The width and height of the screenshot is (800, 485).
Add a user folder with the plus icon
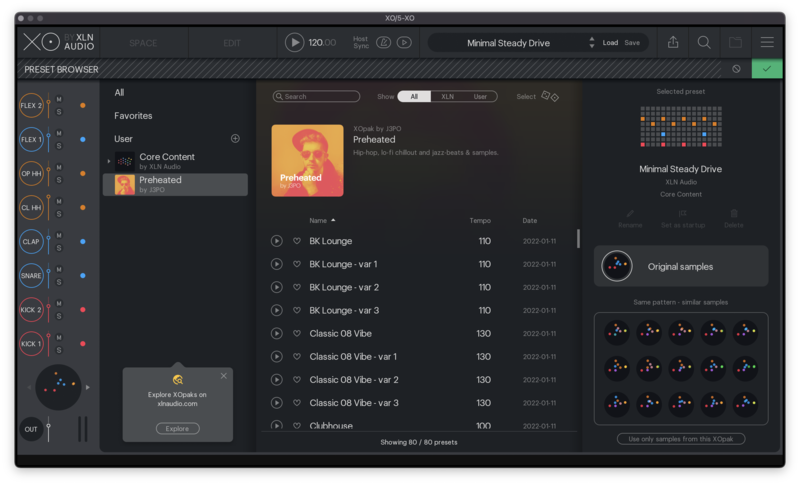[235, 138]
